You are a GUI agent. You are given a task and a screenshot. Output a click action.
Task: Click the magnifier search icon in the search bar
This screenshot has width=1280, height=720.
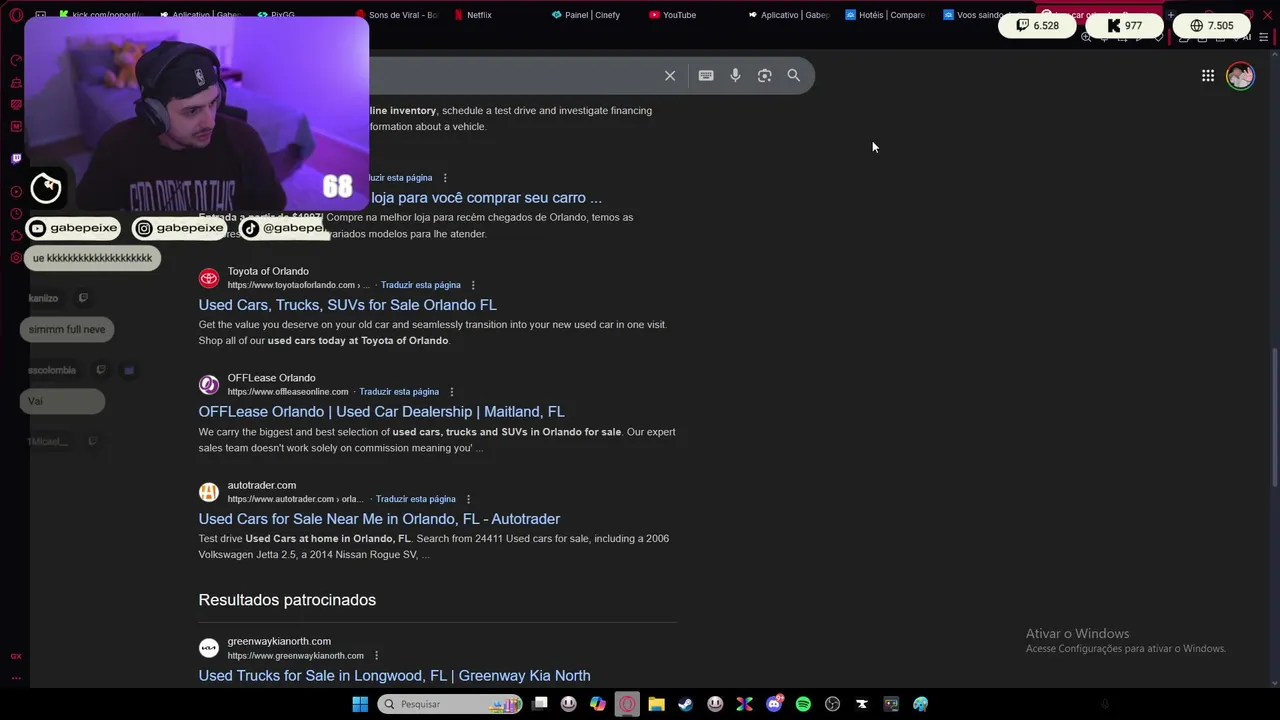tap(794, 76)
